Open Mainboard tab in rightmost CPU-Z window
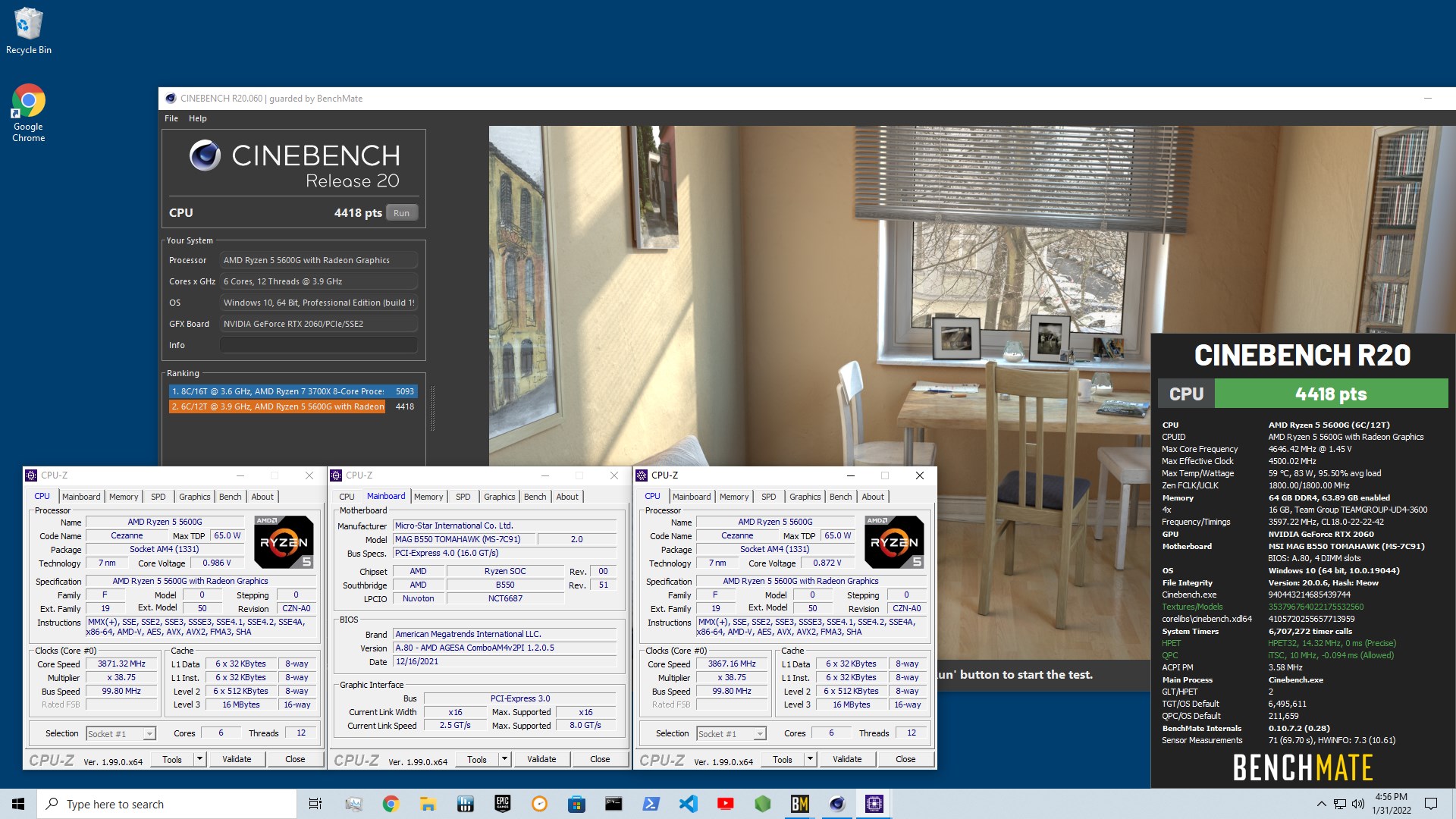The image size is (1456, 819). [692, 497]
